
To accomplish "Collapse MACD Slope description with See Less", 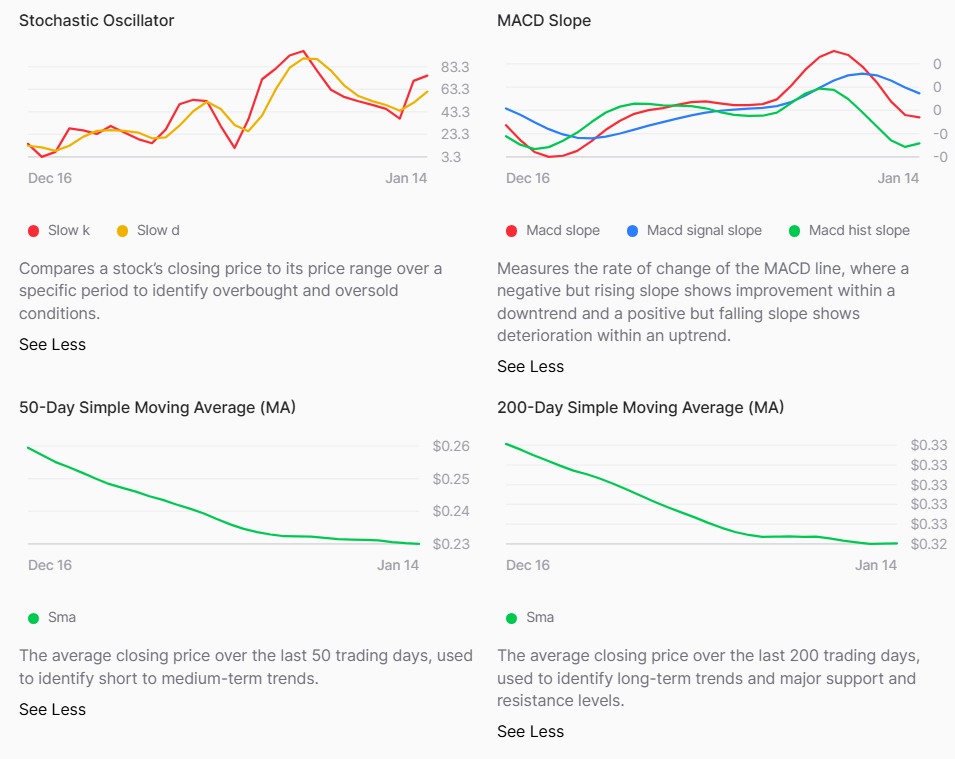I will pyautogui.click(x=530, y=367).
